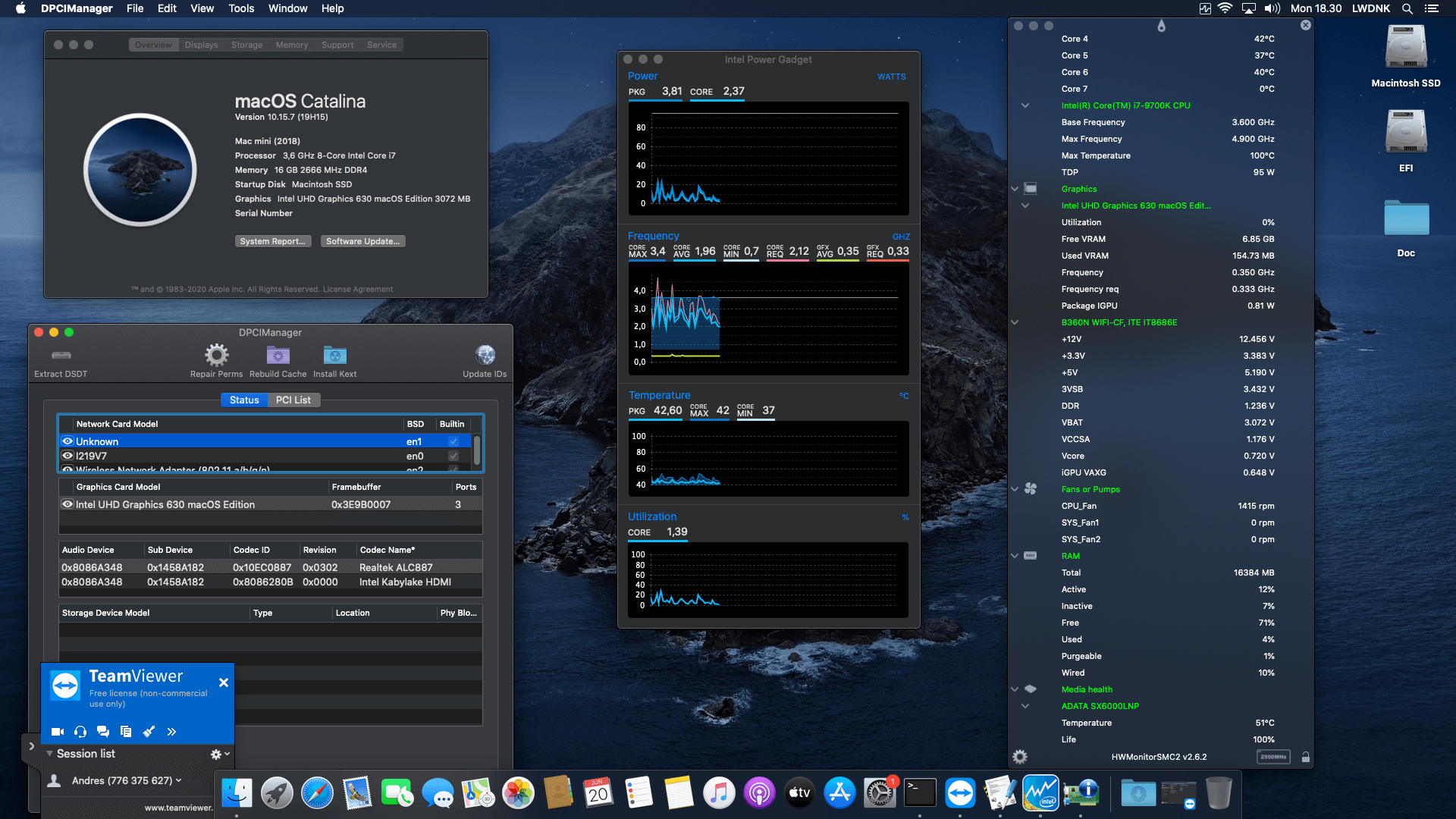Open Intel Power Gadget Dock icon
This screenshot has height=819, width=1456.
pos(1040,793)
